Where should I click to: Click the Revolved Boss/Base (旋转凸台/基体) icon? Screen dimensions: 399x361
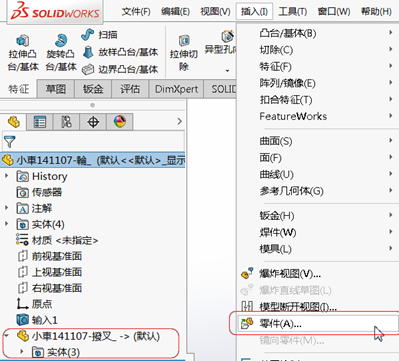pyautogui.click(x=61, y=41)
